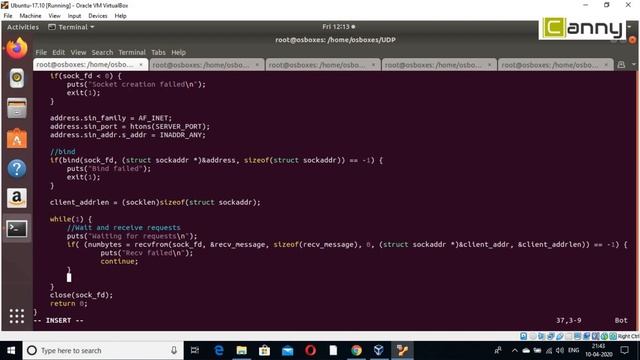
Task: Open the Windows taskbar clock and date
Action: (x=599, y=350)
